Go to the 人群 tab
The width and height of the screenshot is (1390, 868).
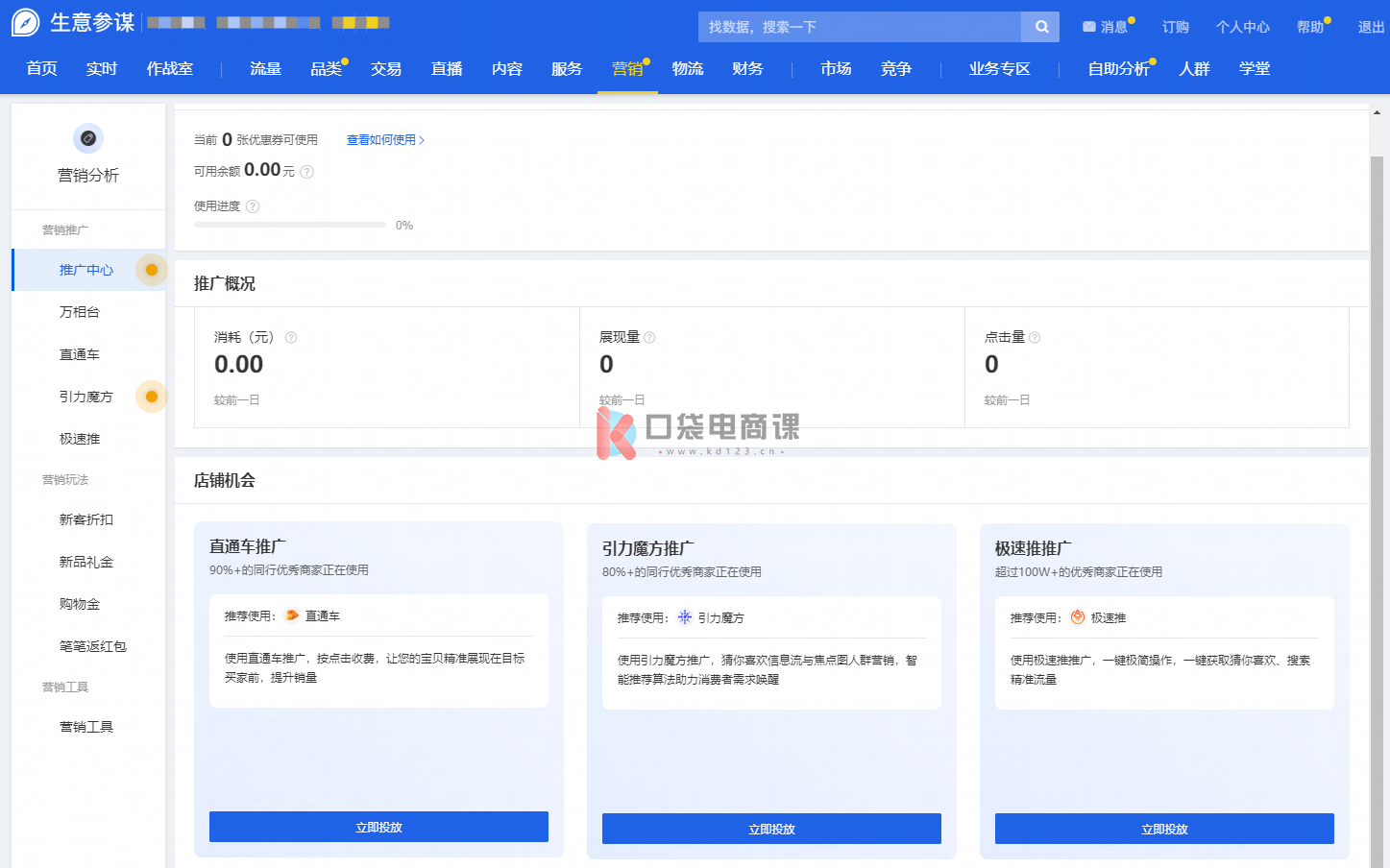pos(1194,69)
